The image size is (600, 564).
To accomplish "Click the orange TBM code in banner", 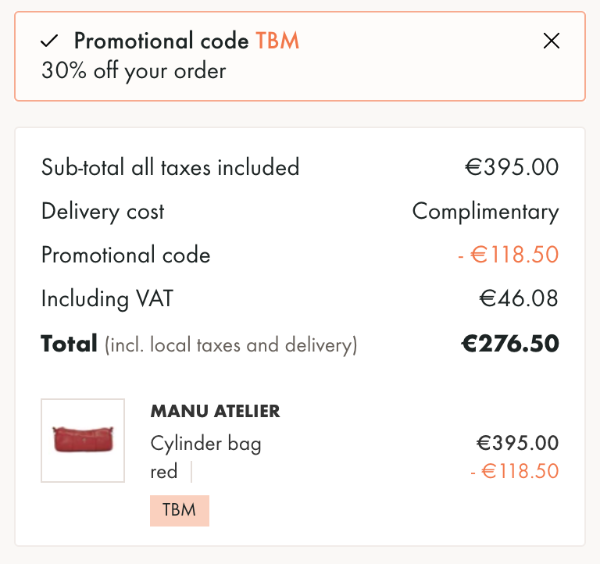I will (x=277, y=41).
